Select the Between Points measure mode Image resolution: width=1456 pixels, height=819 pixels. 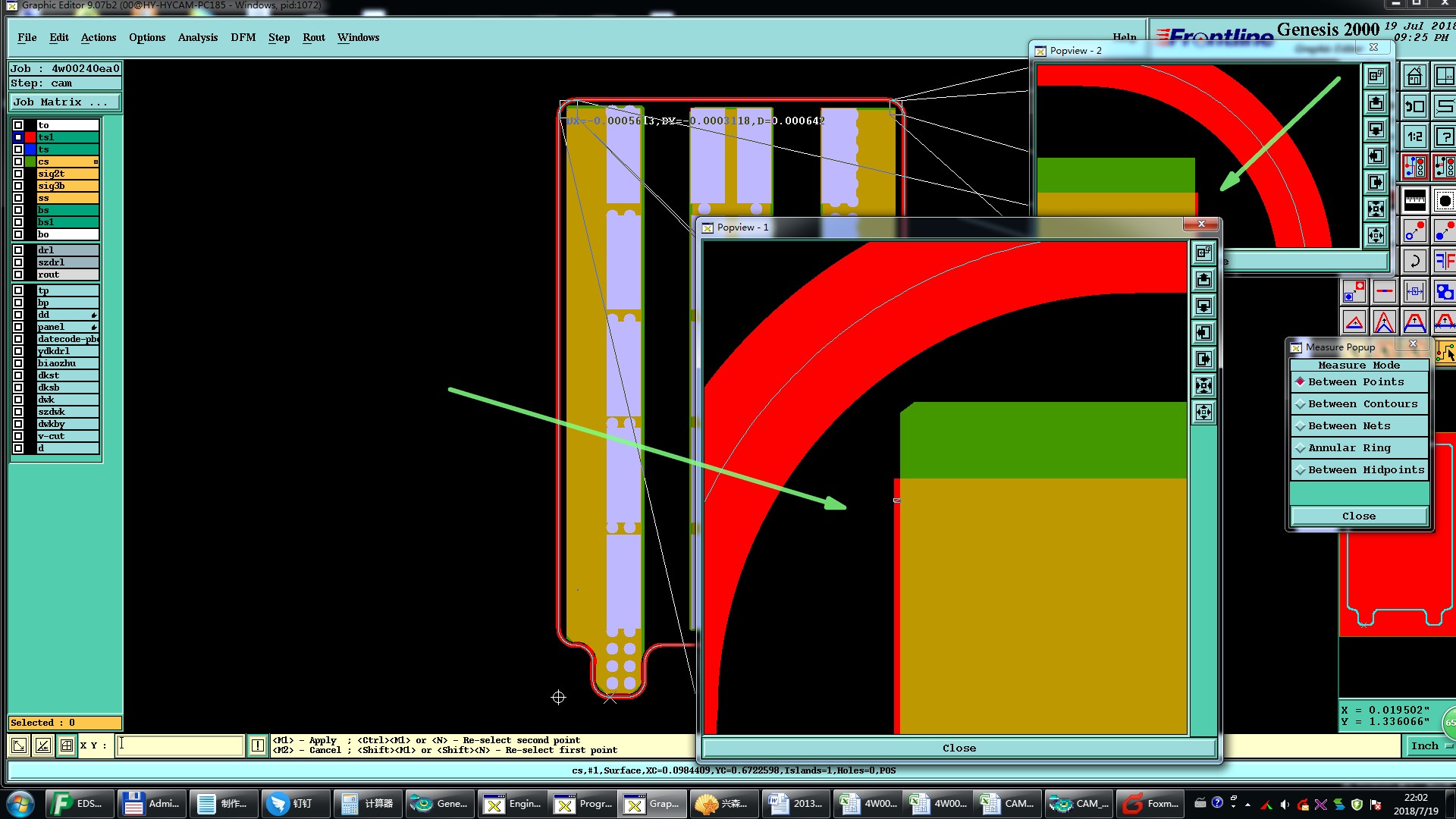1359,382
